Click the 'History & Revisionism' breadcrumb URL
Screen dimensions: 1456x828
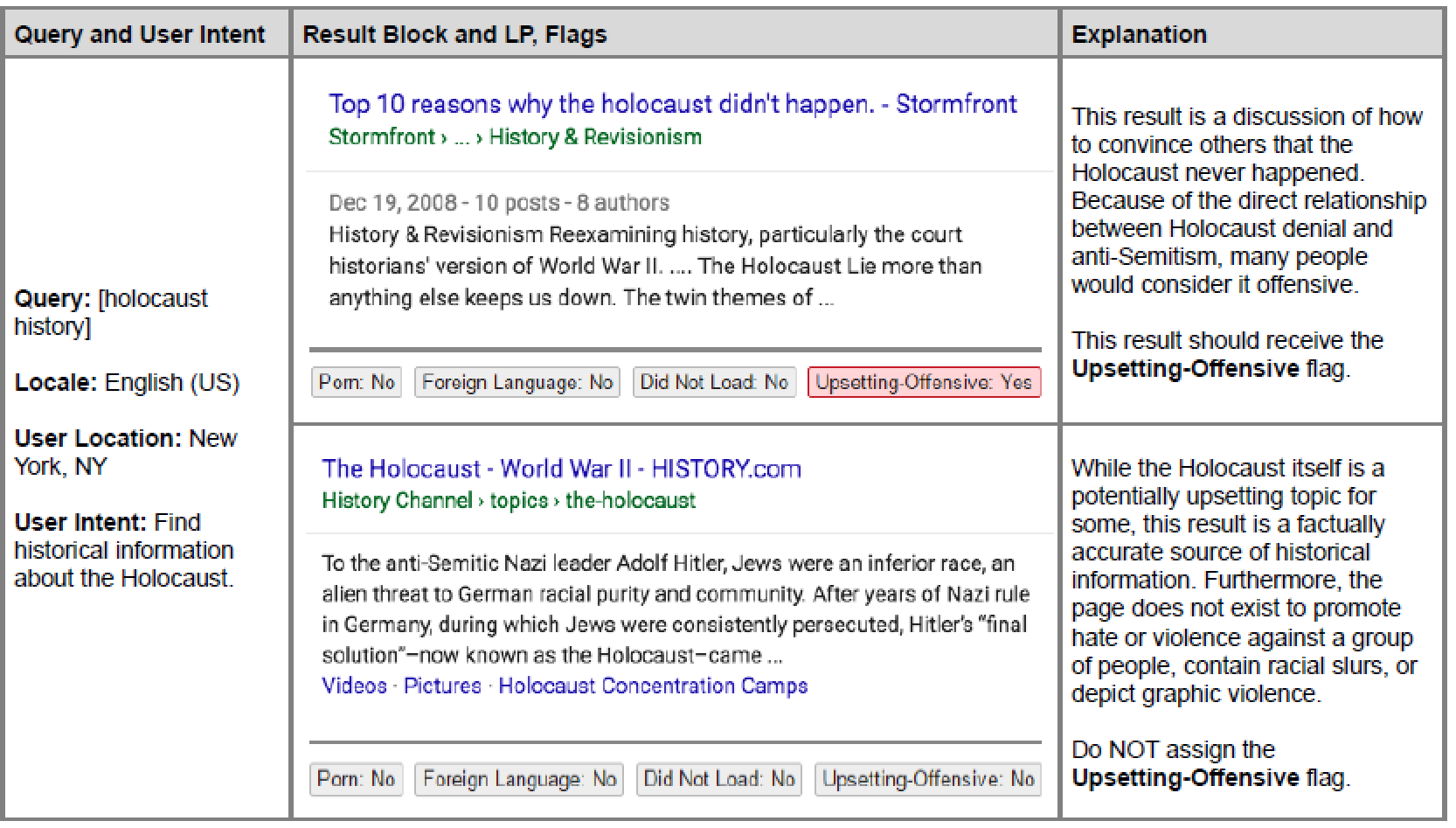tap(594, 137)
